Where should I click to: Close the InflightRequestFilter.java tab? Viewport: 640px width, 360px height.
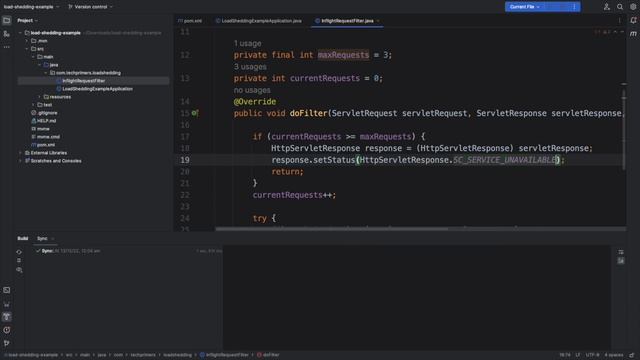378,21
